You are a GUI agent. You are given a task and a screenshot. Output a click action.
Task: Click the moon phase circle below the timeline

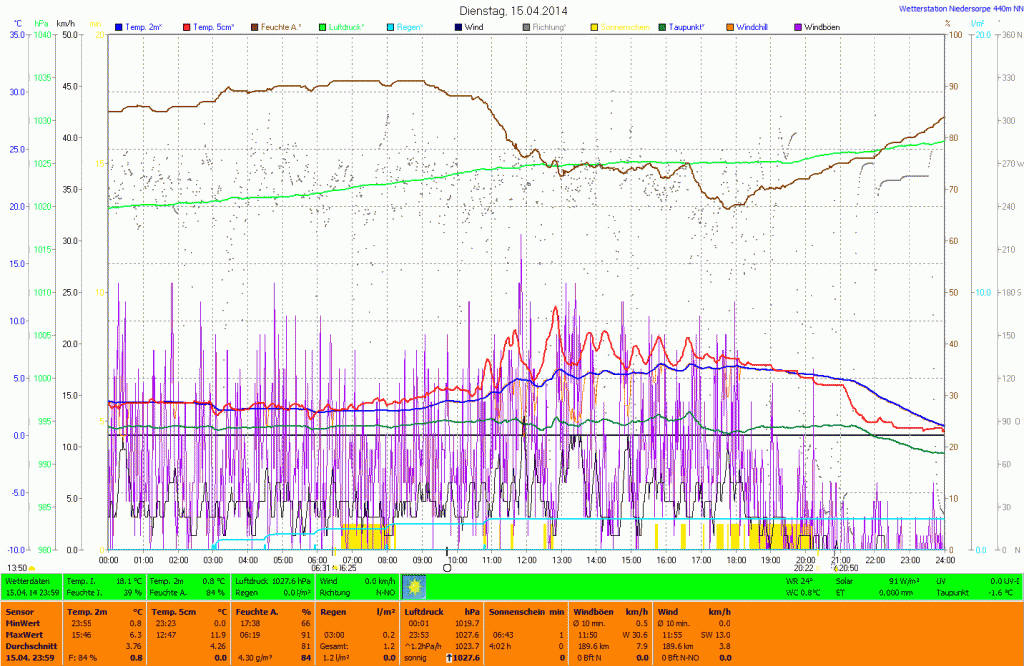point(447,568)
